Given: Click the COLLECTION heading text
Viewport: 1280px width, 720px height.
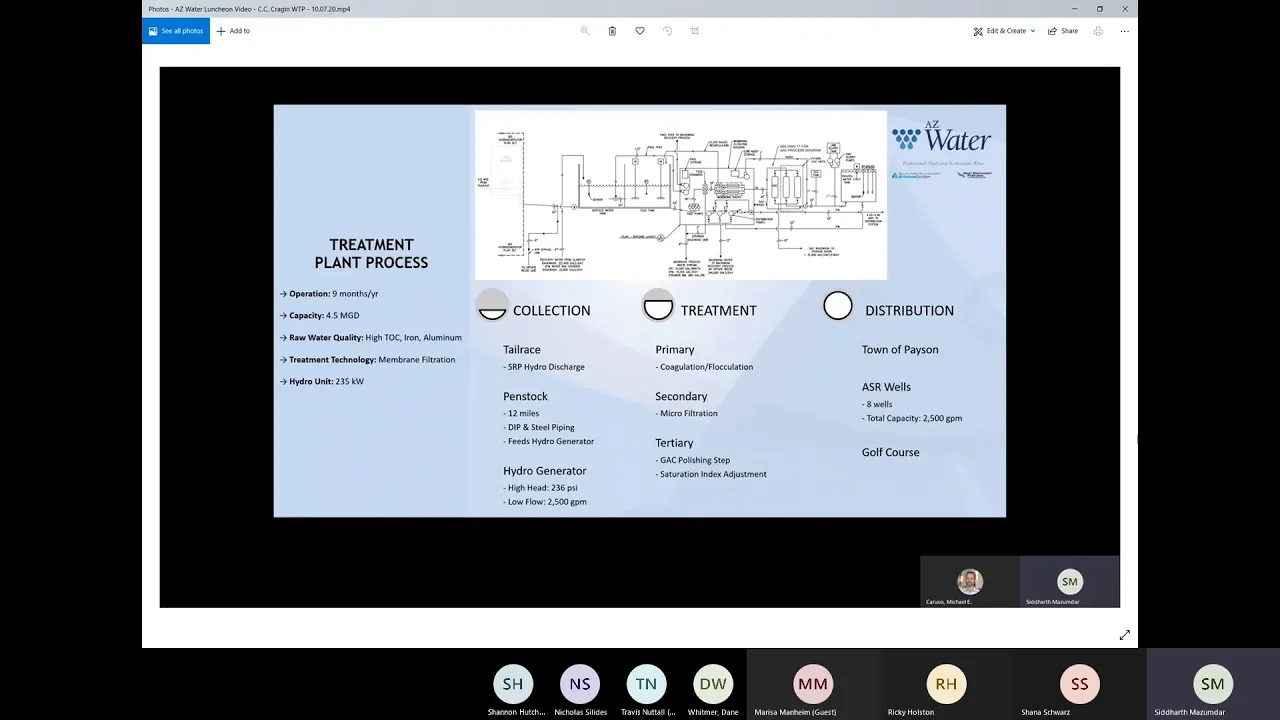Looking at the screenshot, I should [551, 310].
